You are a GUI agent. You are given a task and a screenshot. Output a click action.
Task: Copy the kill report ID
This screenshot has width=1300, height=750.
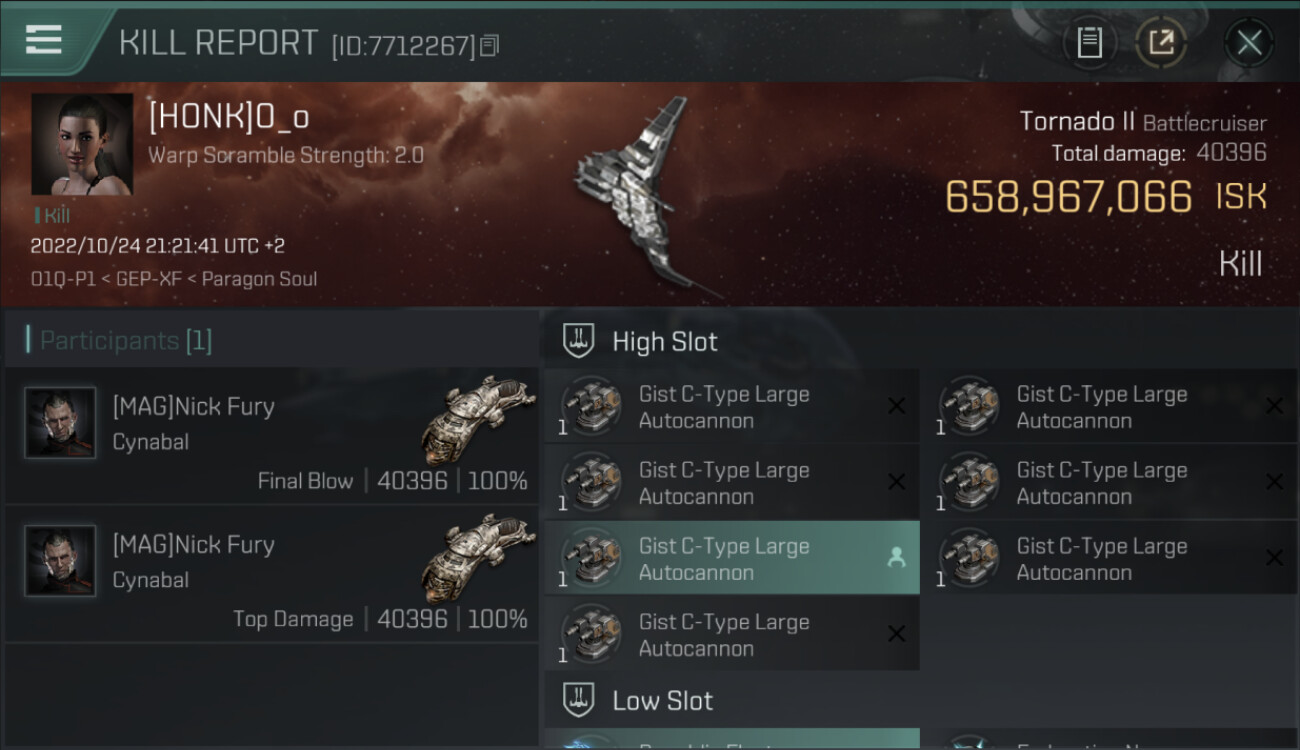[490, 45]
